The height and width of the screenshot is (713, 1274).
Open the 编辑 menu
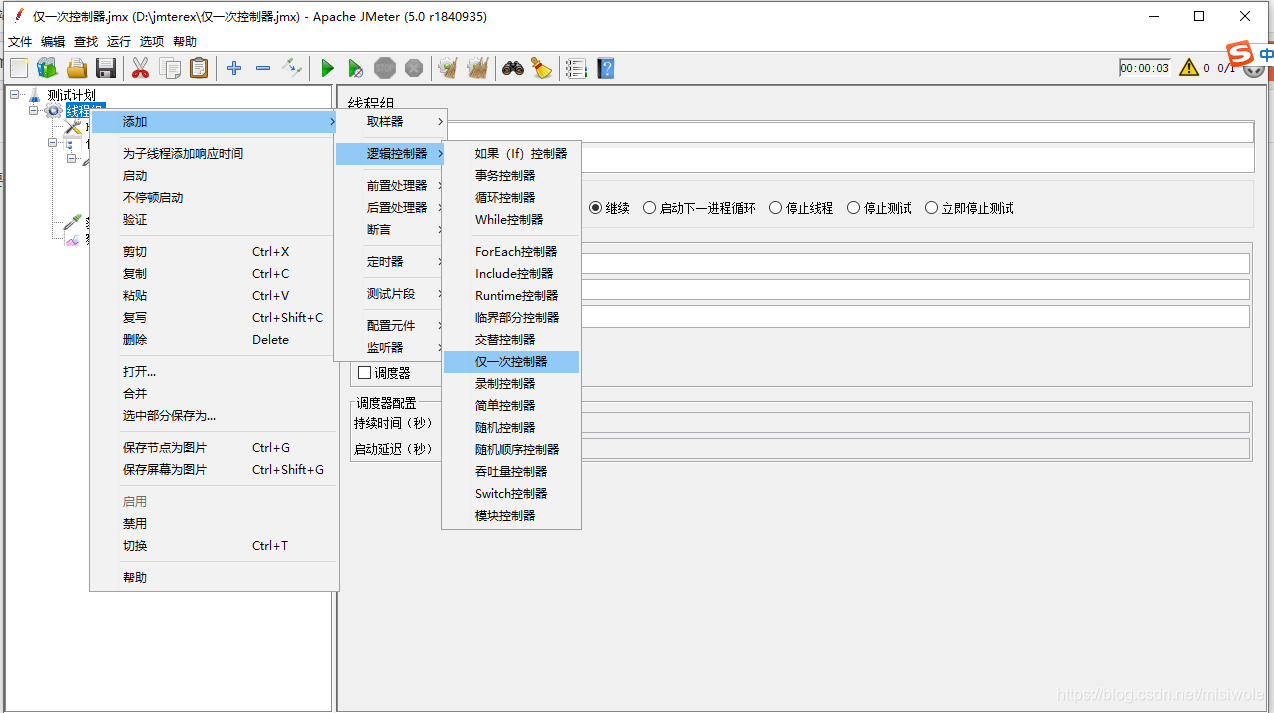(53, 41)
